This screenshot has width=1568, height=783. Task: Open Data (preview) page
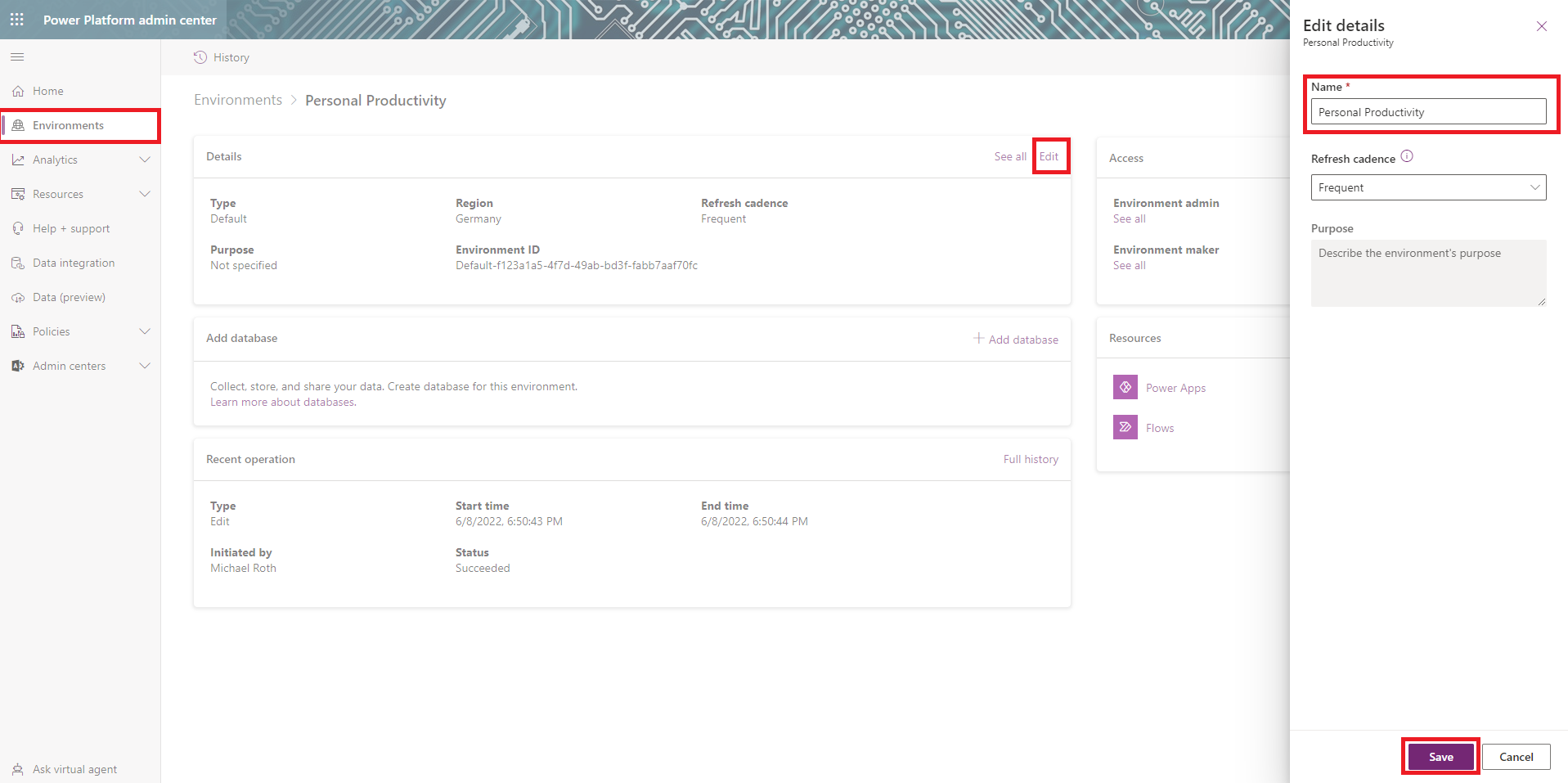pos(80,297)
